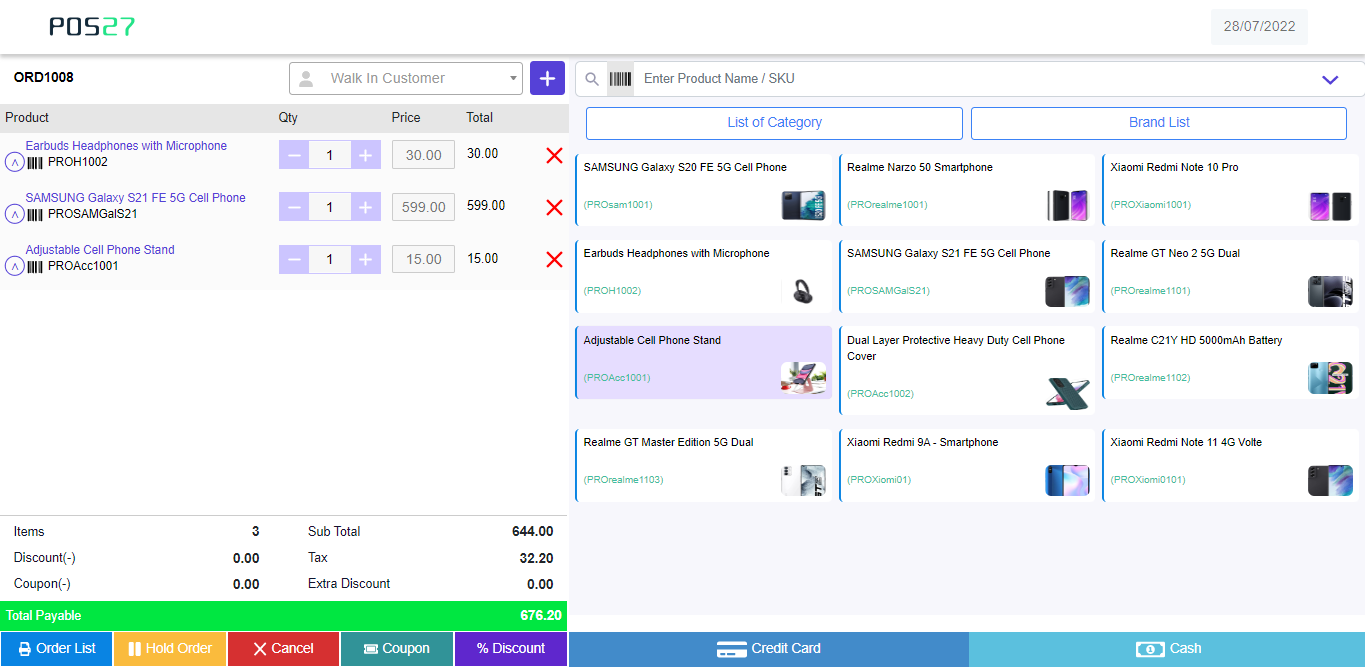1365x667 pixels.
Task: Expand the product search dropdown chevron
Action: coord(1330,80)
